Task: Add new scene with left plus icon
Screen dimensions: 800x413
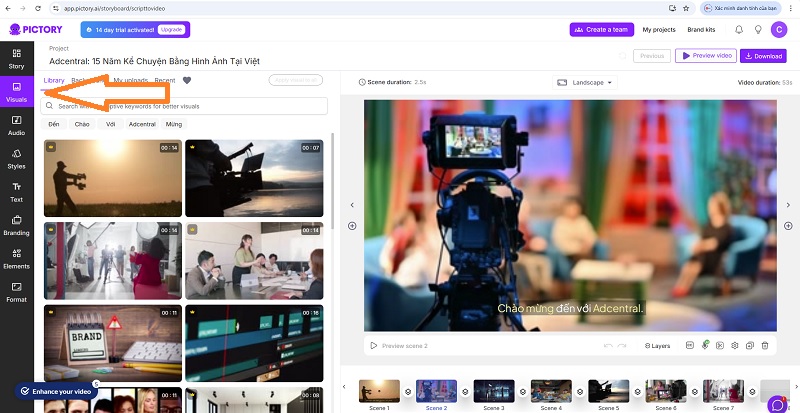Action: coord(352,226)
